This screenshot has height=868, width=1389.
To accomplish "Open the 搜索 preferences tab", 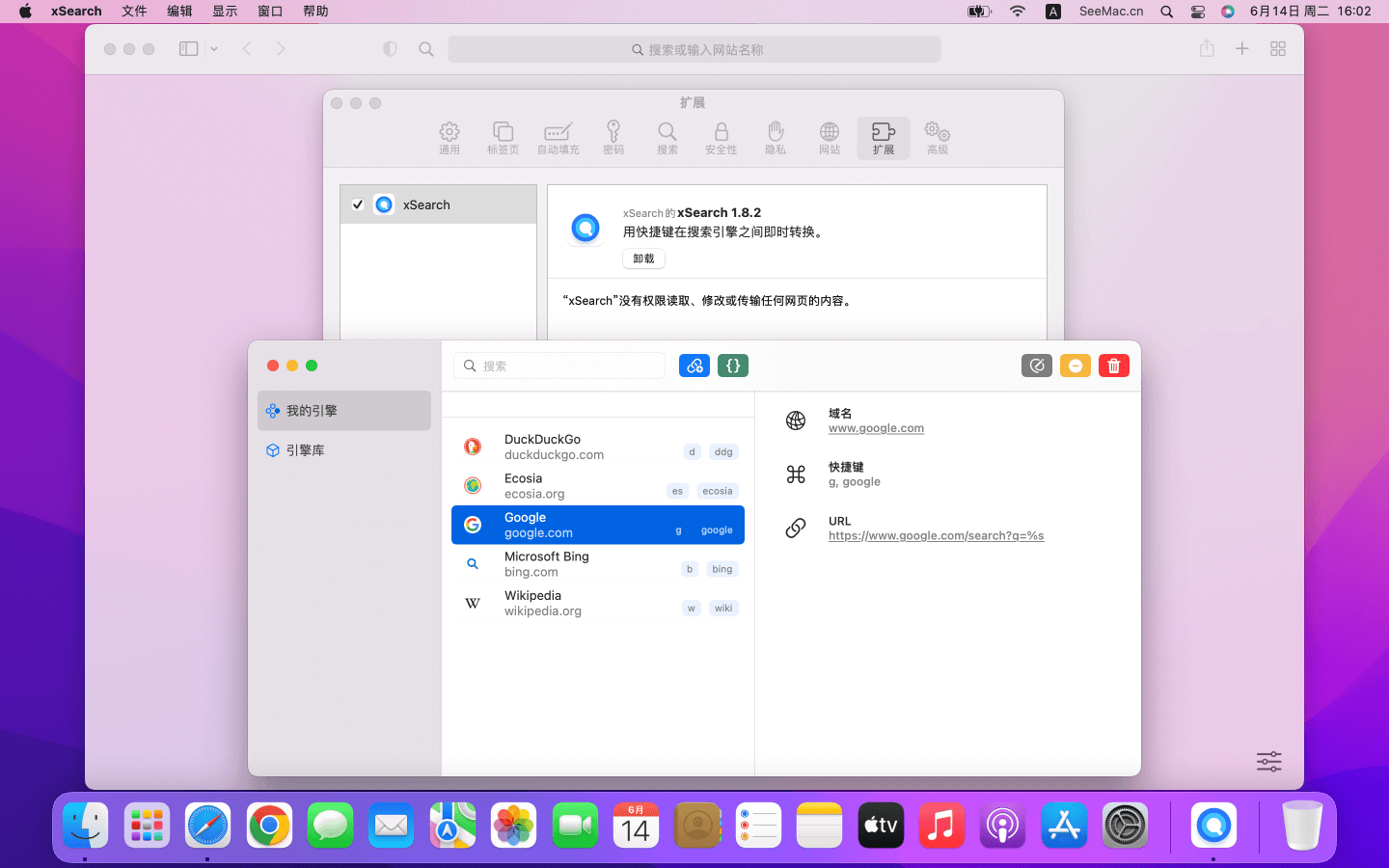I will 667,138.
